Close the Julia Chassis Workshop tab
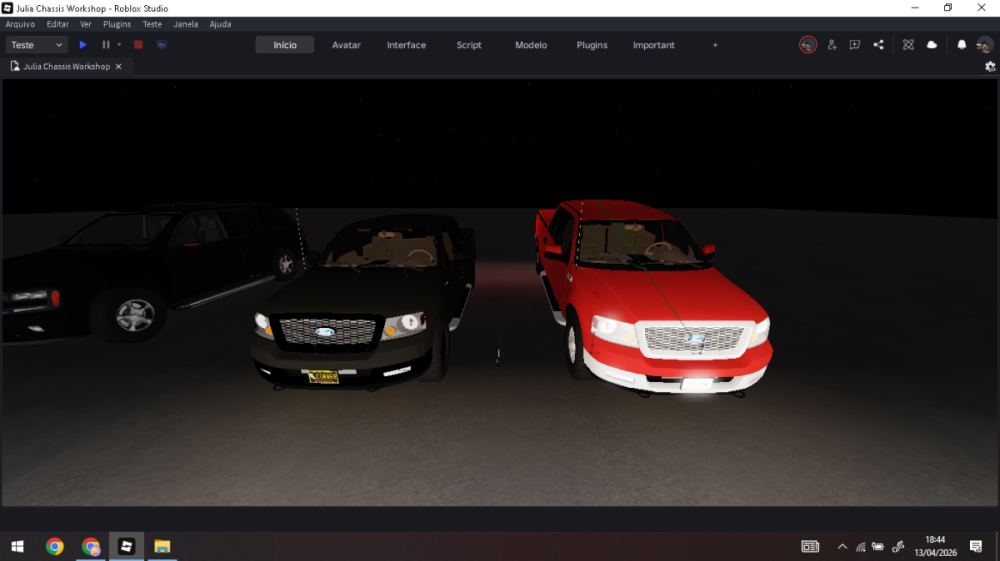The height and width of the screenshot is (561, 1000). 119,66
